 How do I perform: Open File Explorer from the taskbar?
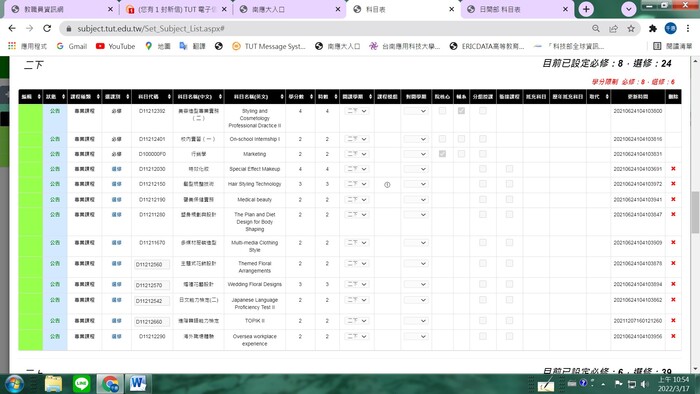pyautogui.click(x=53, y=384)
